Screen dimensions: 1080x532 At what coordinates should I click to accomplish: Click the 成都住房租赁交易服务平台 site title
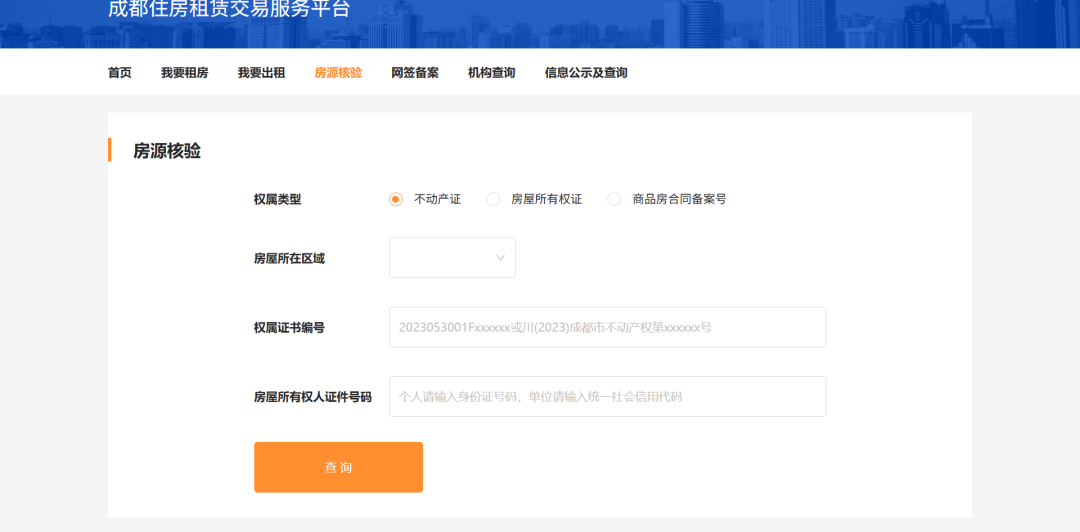click(229, 8)
